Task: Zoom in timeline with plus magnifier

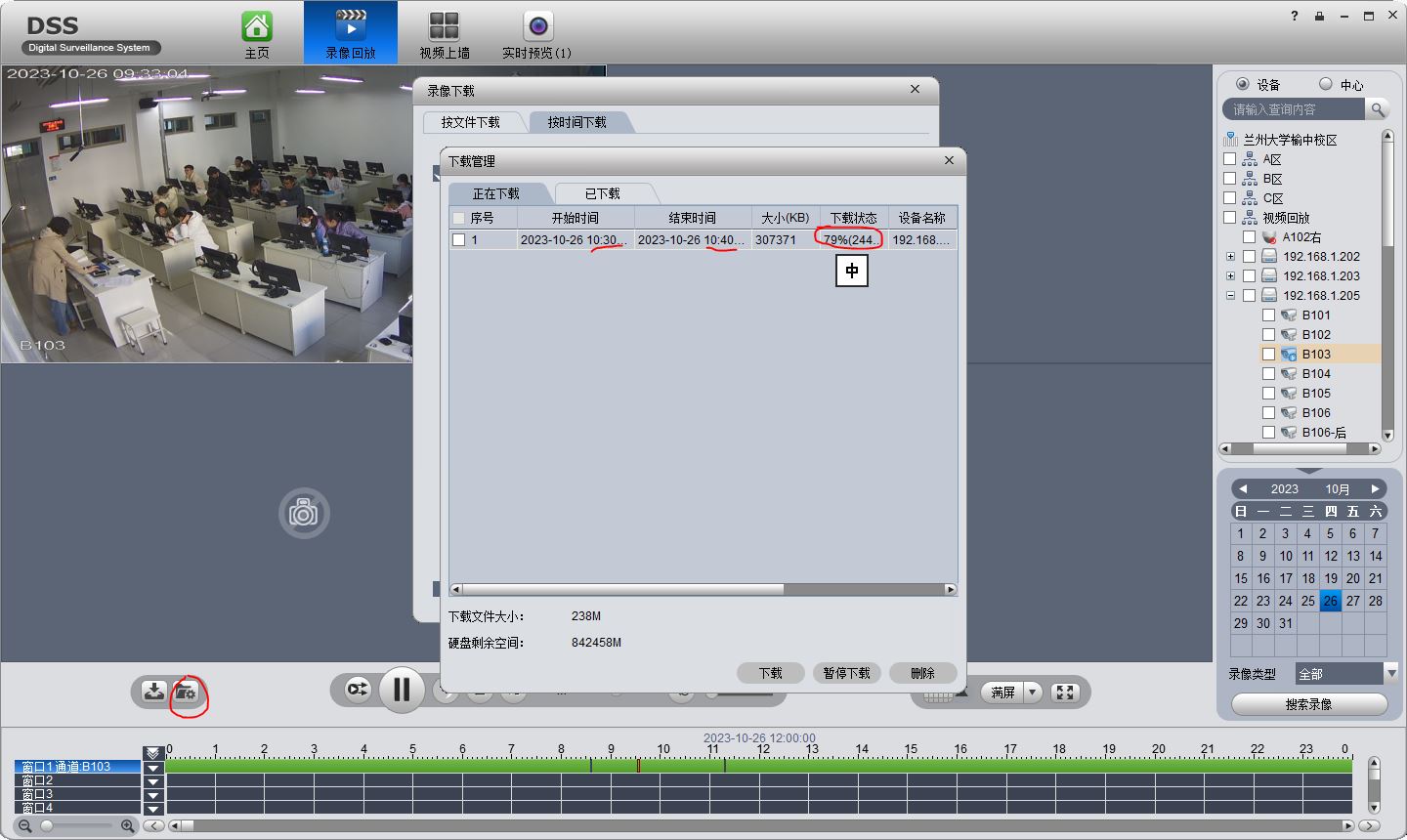Action: pos(127,826)
